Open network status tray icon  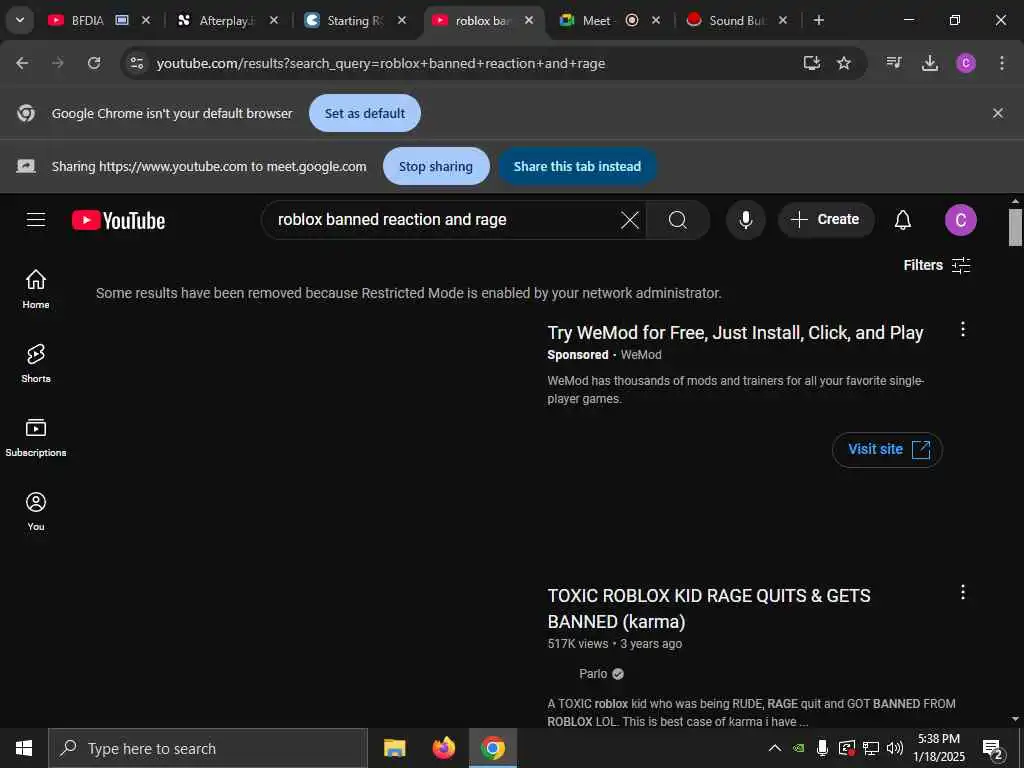tap(871, 748)
